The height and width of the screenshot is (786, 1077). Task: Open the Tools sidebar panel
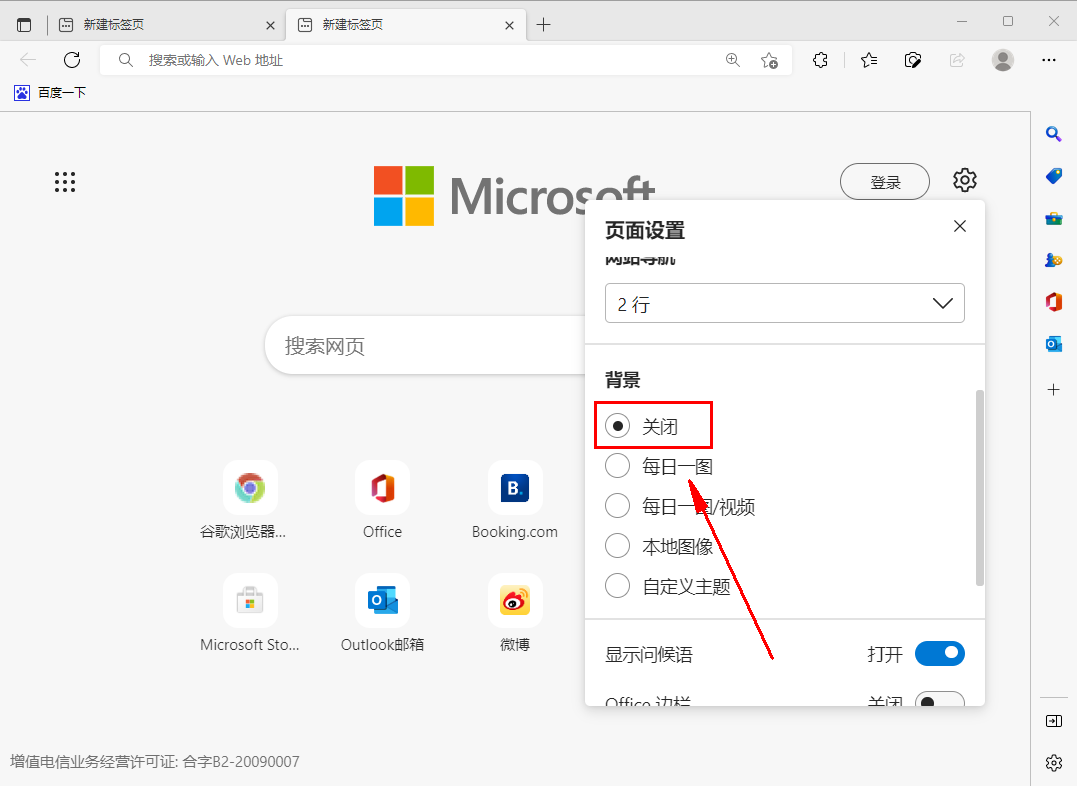pyautogui.click(x=1053, y=218)
